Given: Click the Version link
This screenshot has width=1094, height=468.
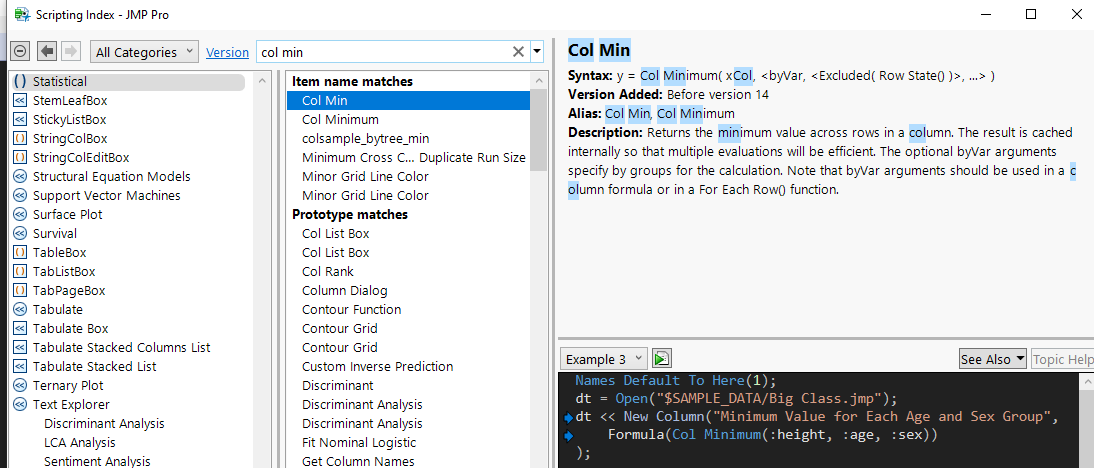Looking at the screenshot, I should coord(227,52).
